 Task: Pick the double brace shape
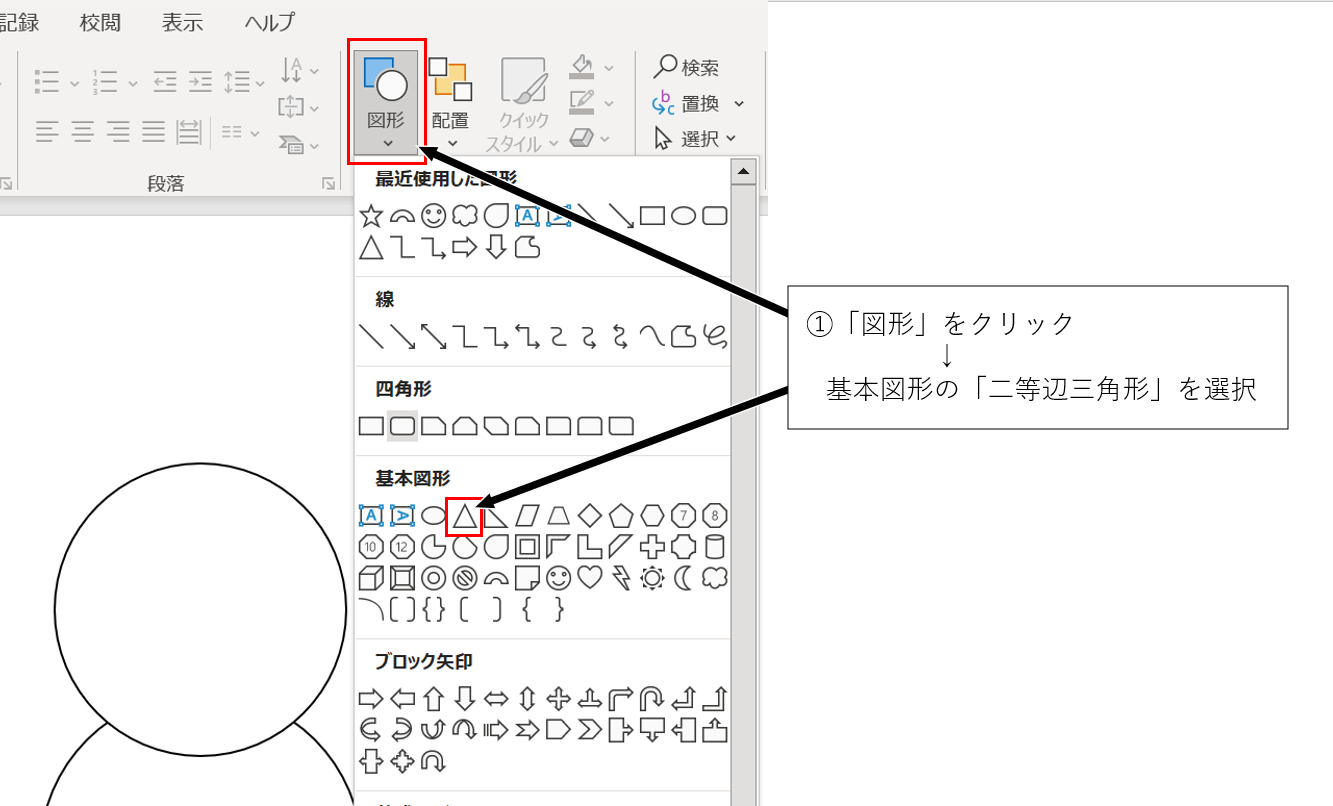tap(433, 609)
